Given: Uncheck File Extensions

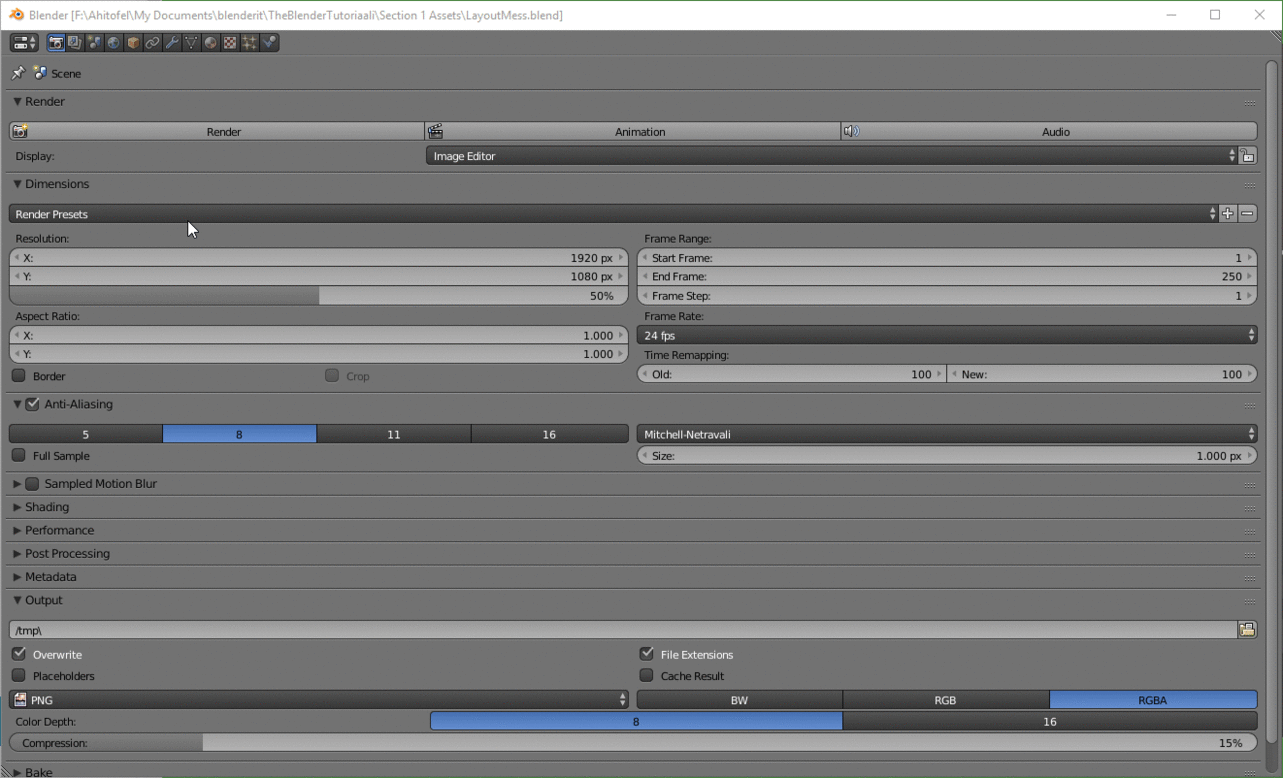Looking at the screenshot, I should [647, 654].
